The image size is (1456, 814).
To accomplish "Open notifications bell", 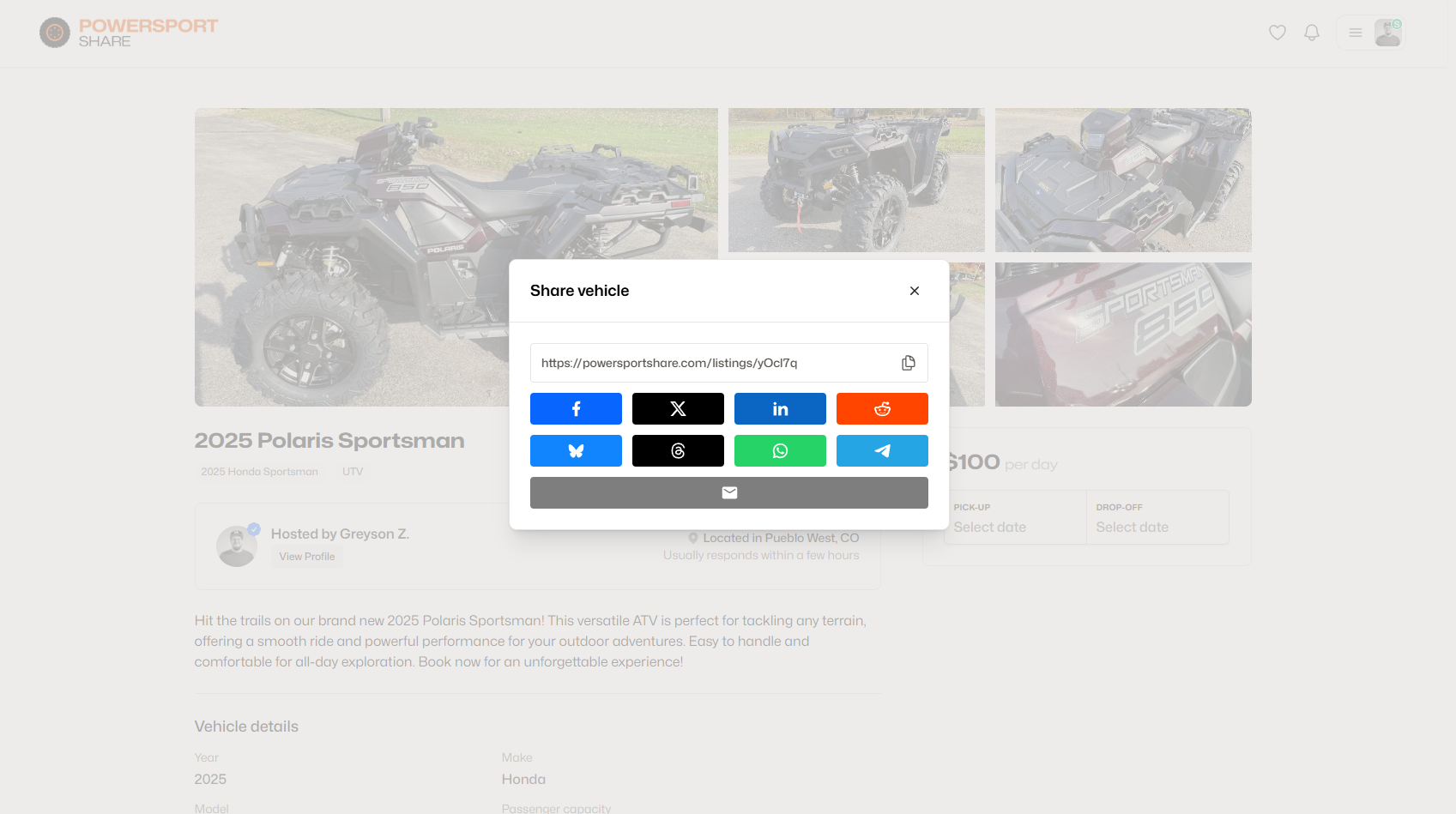I will point(1312,33).
